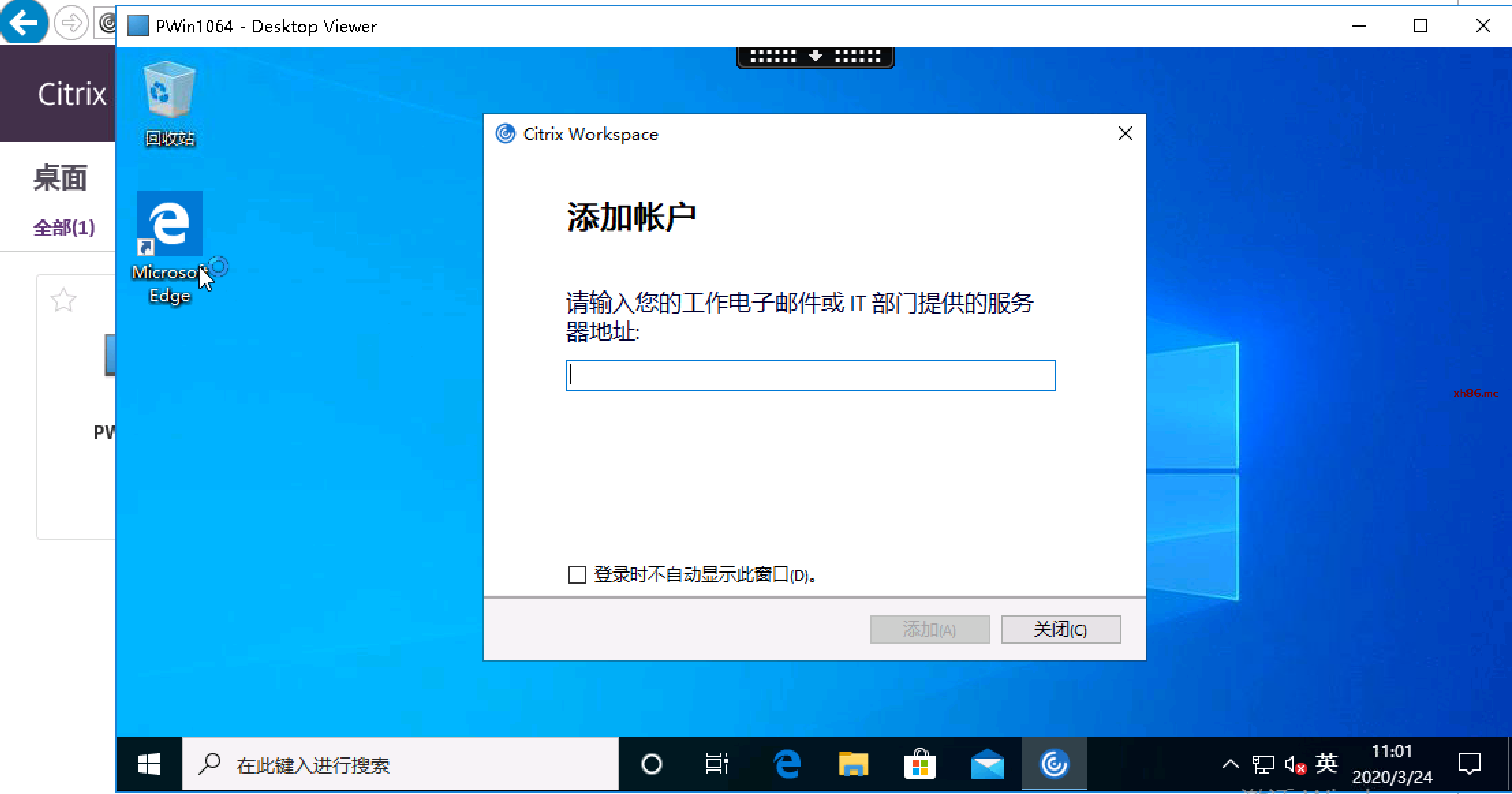Click the server address input field

[810, 375]
